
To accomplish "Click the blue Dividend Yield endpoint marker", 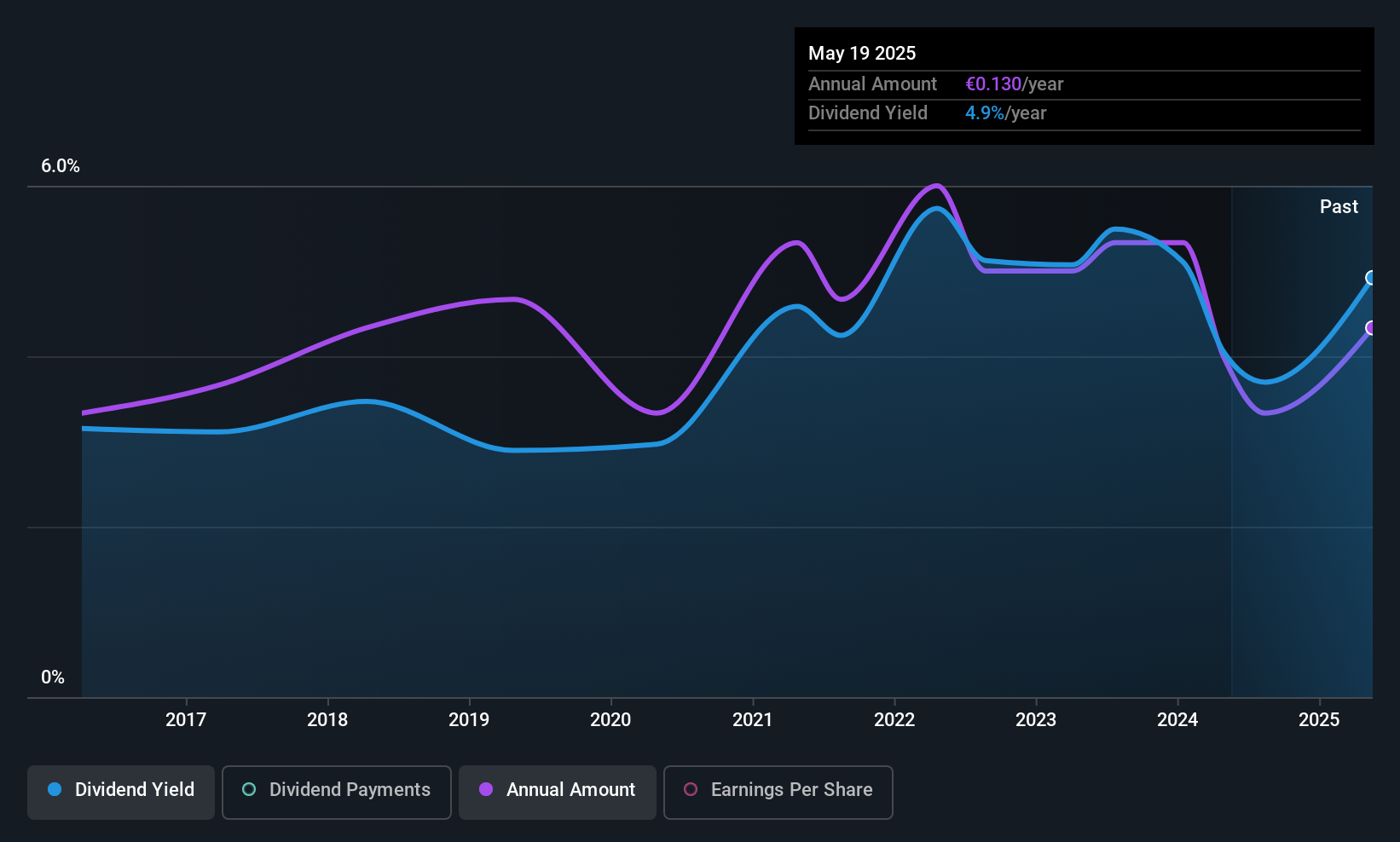I will (x=1371, y=278).
